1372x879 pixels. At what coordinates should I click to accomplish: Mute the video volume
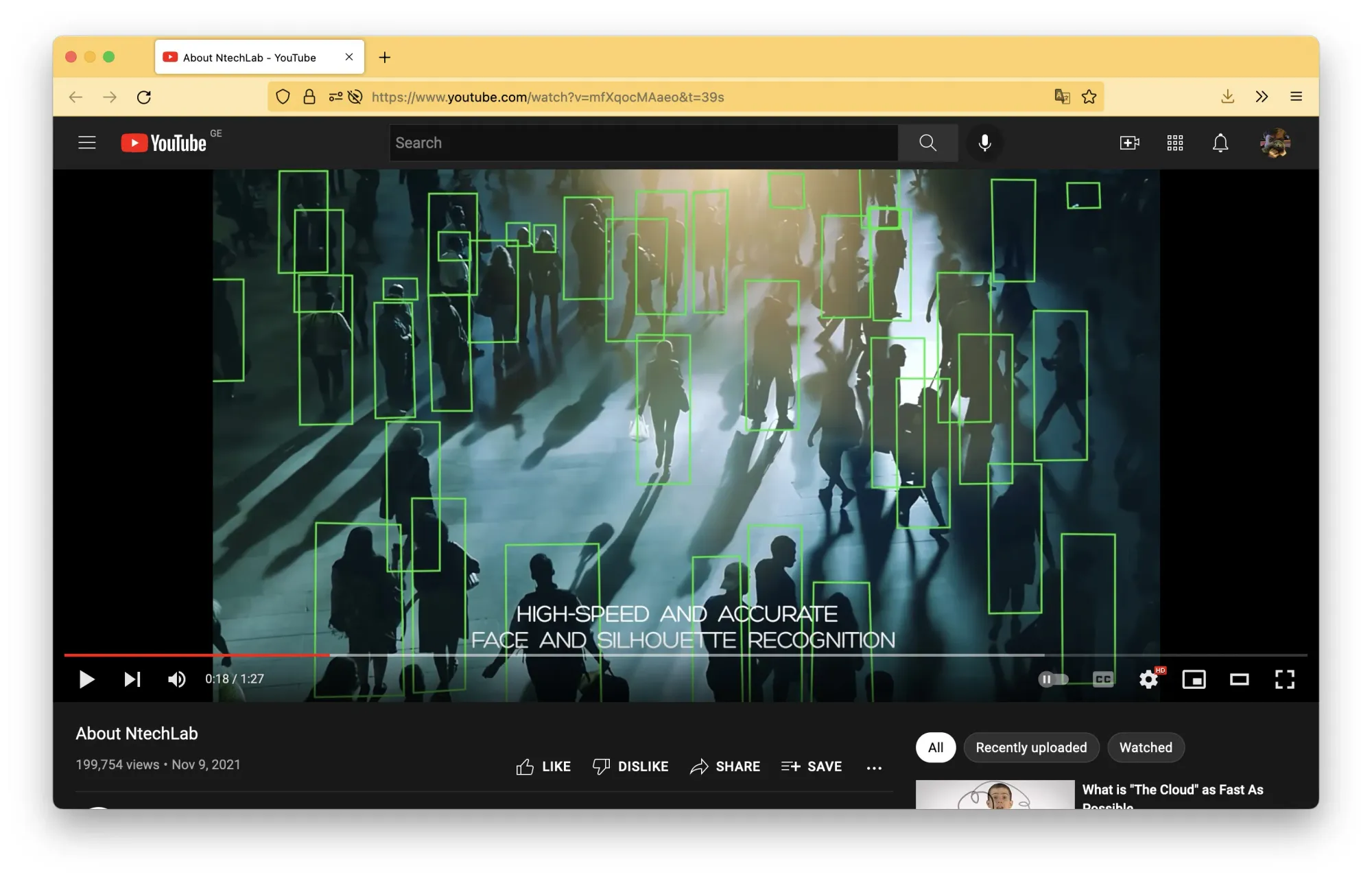pyautogui.click(x=177, y=679)
